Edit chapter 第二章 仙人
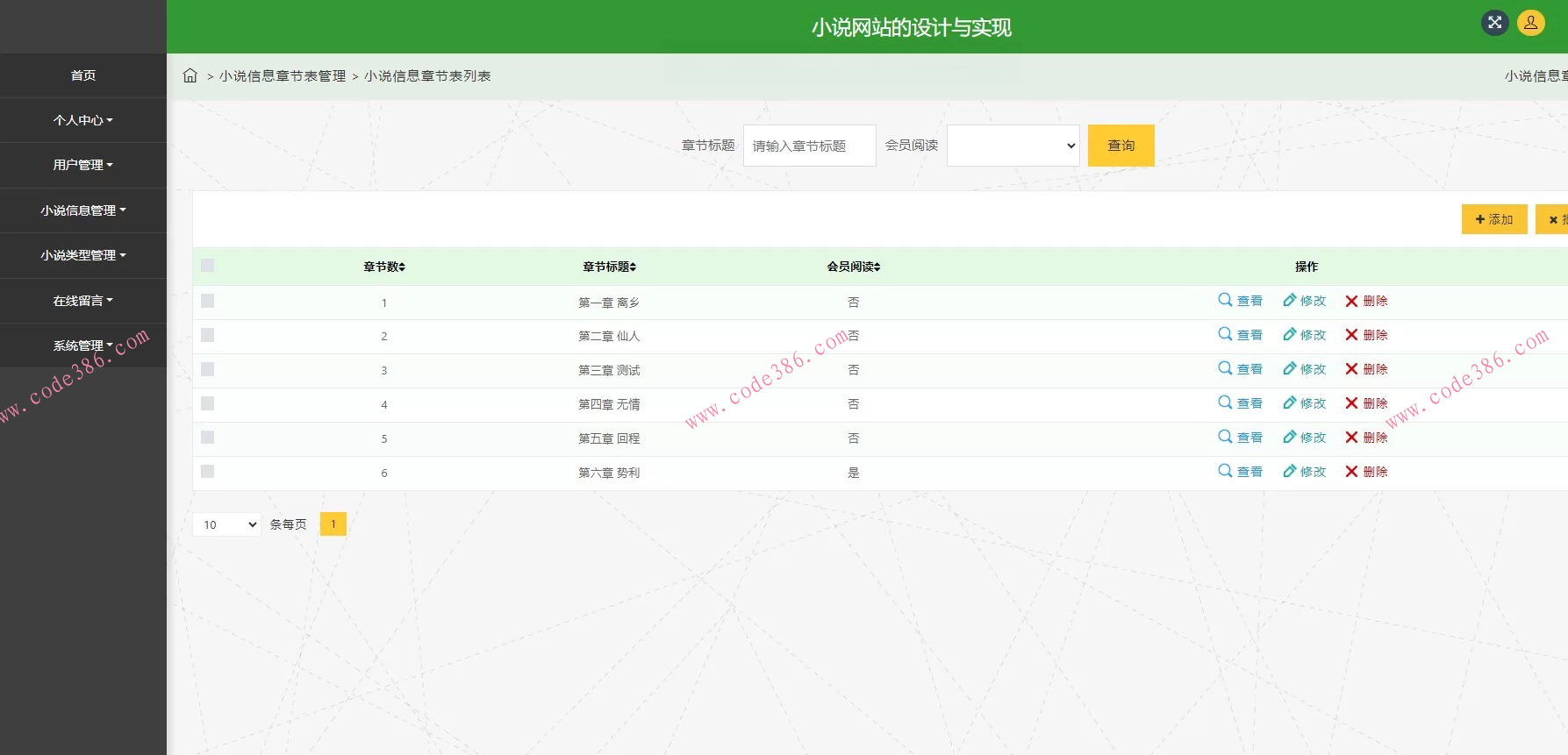The width and height of the screenshot is (1568, 755). point(1304,335)
